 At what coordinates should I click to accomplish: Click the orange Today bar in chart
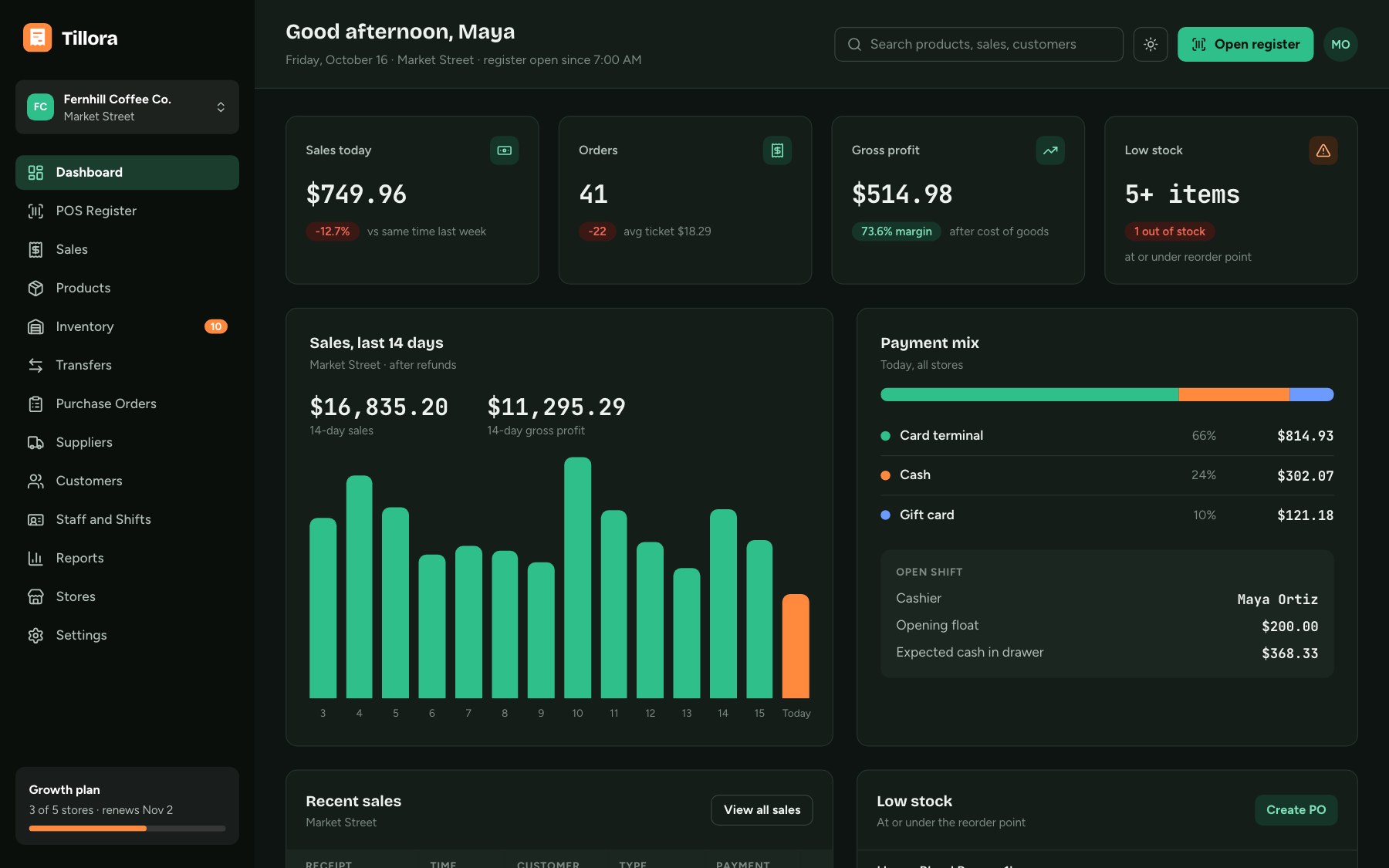[x=796, y=646]
